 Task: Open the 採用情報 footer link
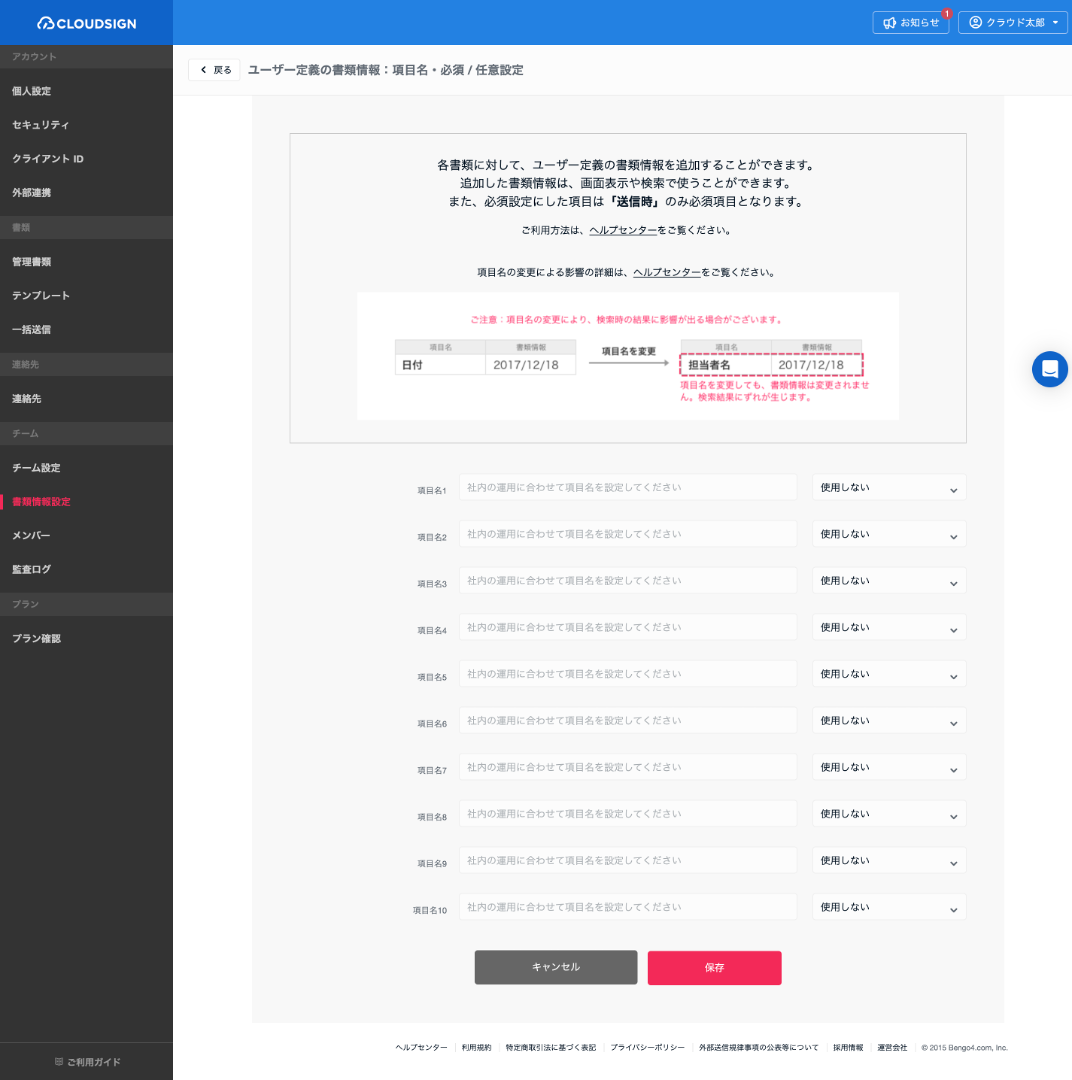pos(848,1048)
